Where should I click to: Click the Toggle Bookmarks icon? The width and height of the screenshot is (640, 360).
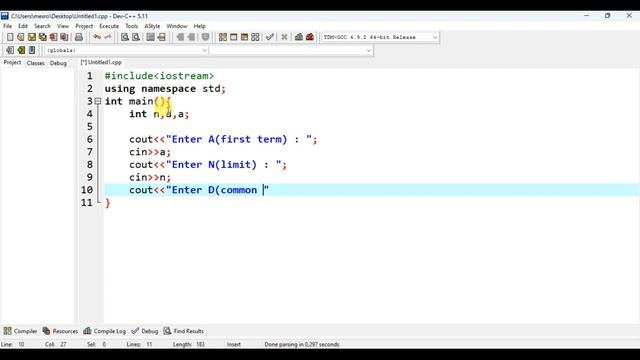(21, 50)
